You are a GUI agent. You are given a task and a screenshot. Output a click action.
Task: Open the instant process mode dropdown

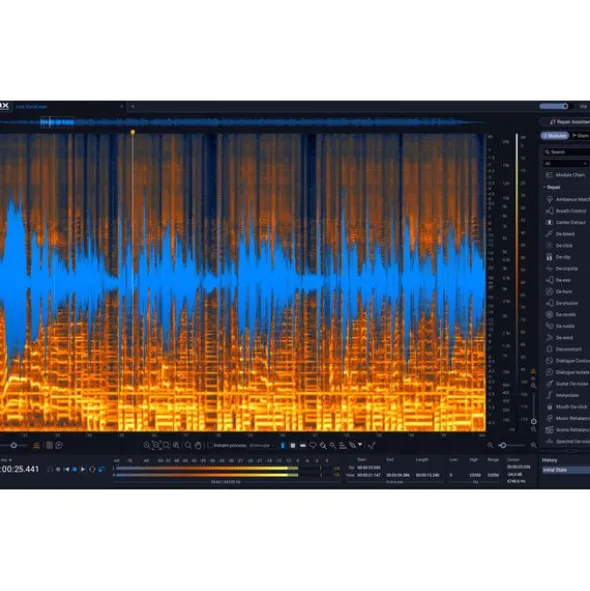tap(262, 446)
